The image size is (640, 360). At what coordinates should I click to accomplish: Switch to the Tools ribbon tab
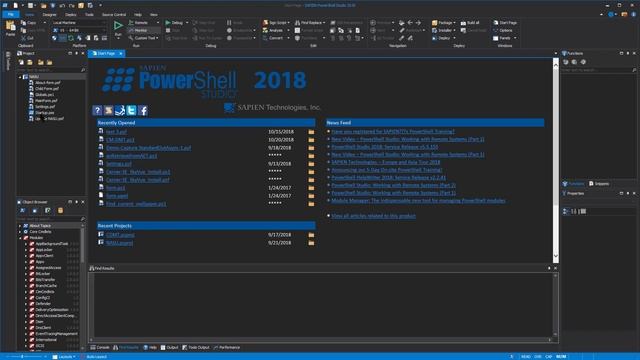coord(89,15)
